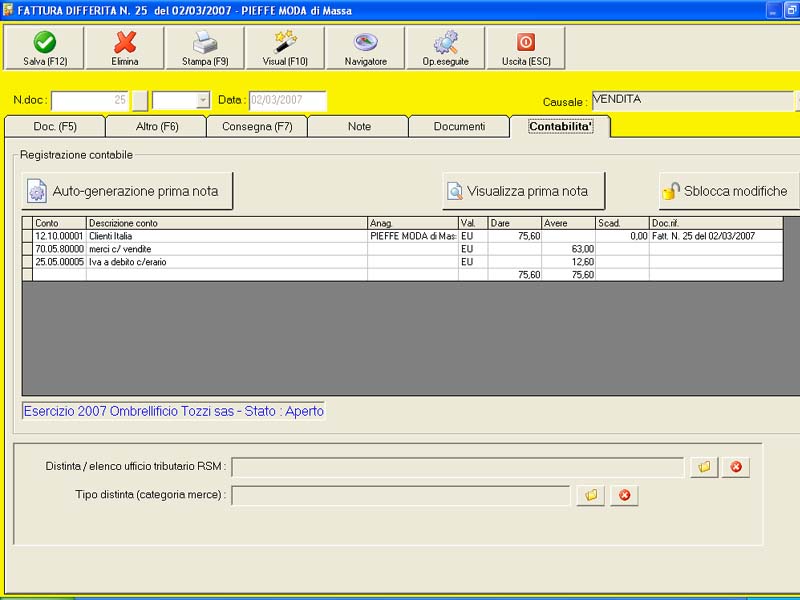Screen dimensions: 800x600
Task: Browse folder for Distinta ufficio tributario RSM
Action: (704, 467)
